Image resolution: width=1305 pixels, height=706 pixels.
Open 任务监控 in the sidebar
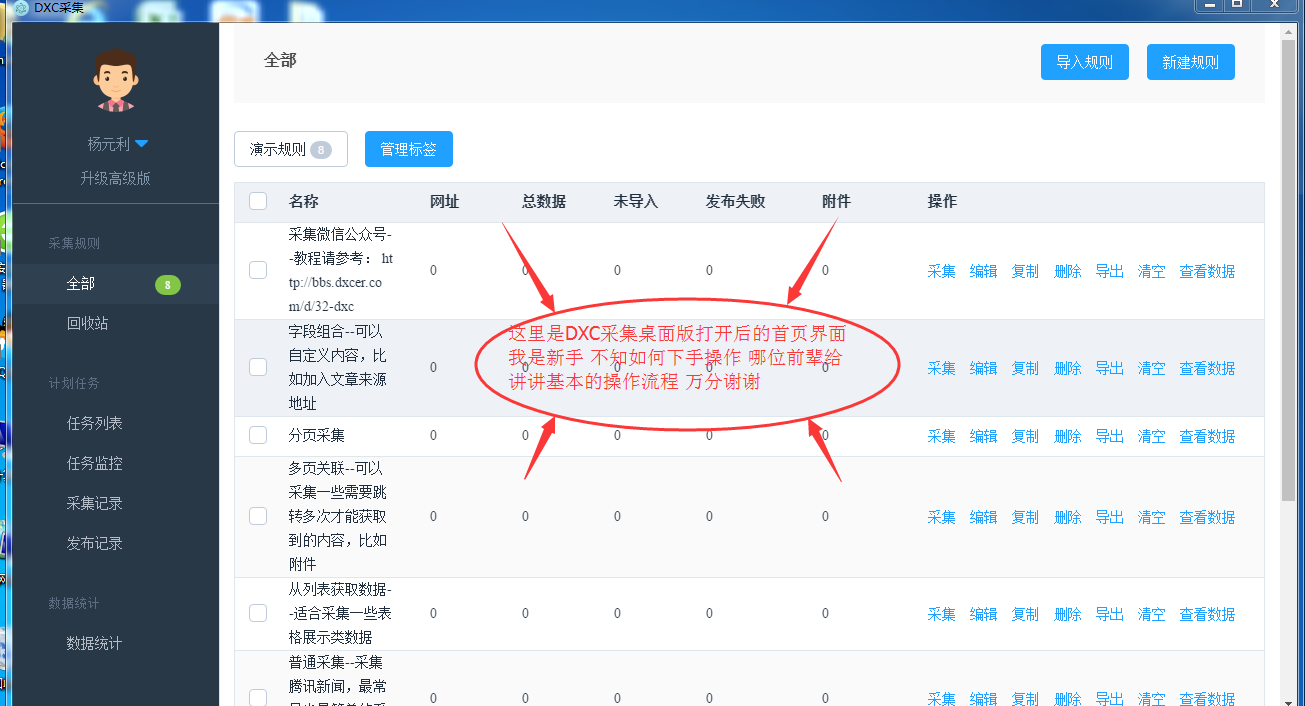tap(95, 463)
